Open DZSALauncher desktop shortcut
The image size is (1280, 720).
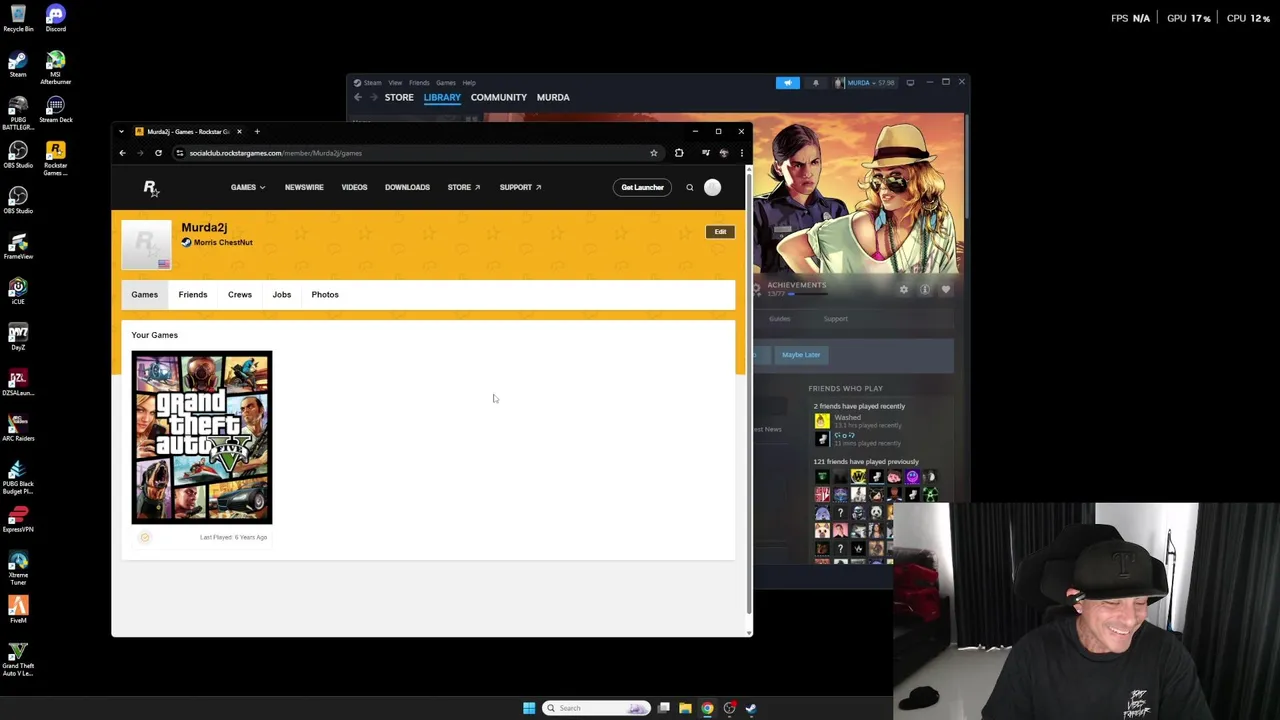coord(18,383)
